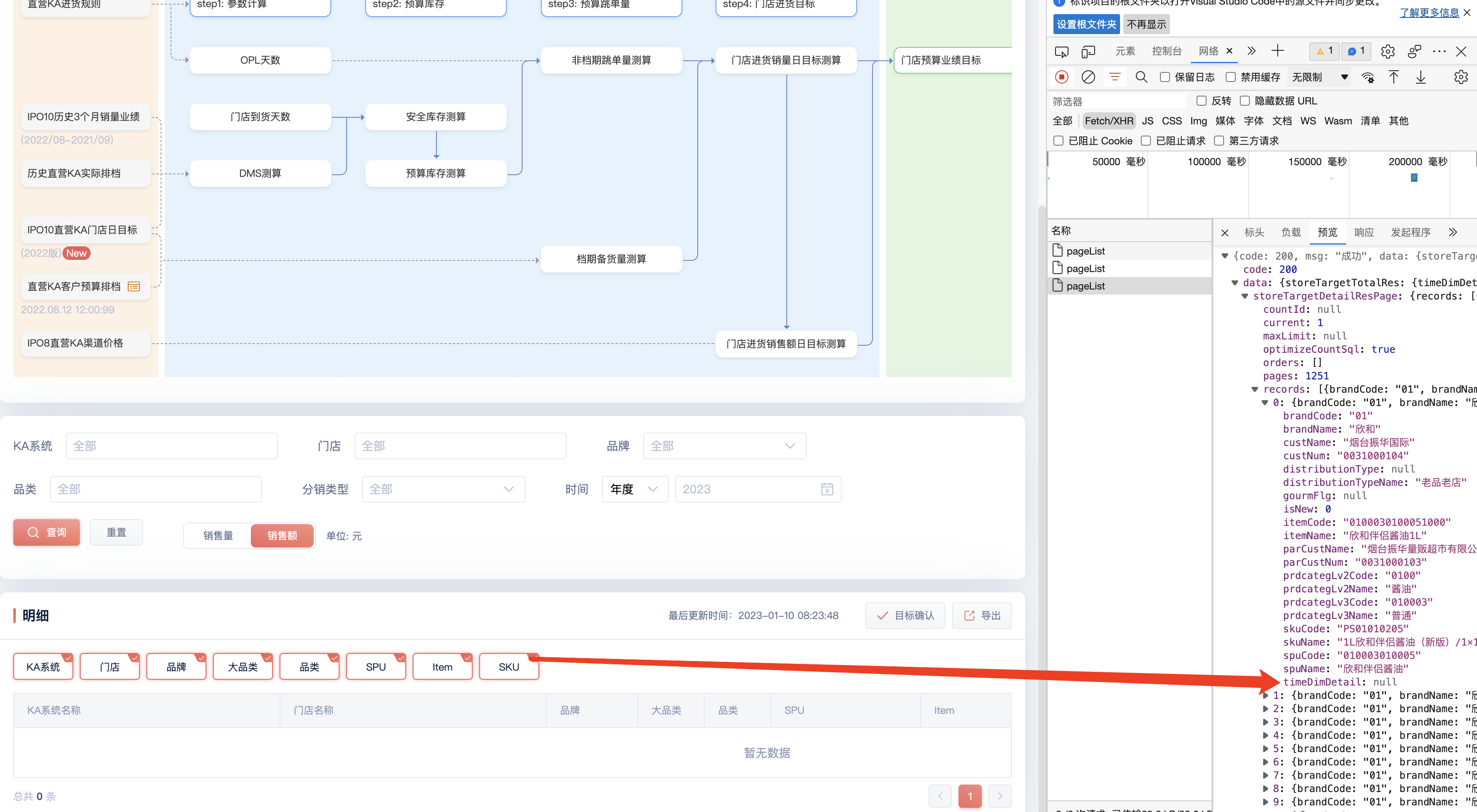This screenshot has width=1477, height=812.
Task: Add new DevTools tab plus icon
Action: pyautogui.click(x=1277, y=51)
